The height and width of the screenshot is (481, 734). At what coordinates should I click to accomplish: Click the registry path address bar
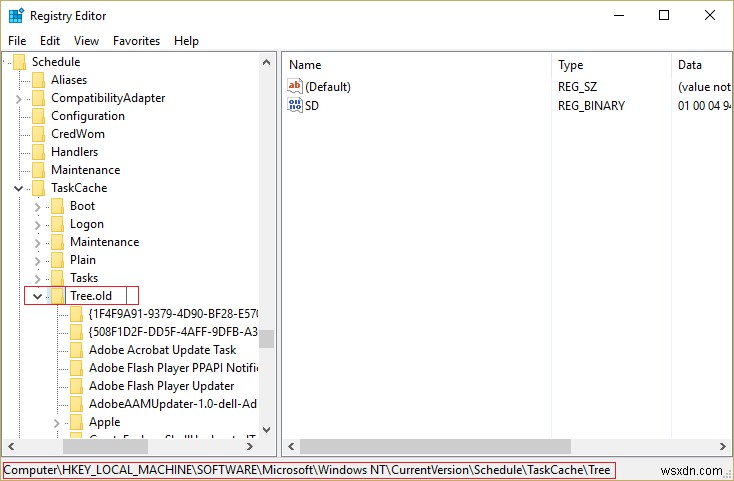308,470
